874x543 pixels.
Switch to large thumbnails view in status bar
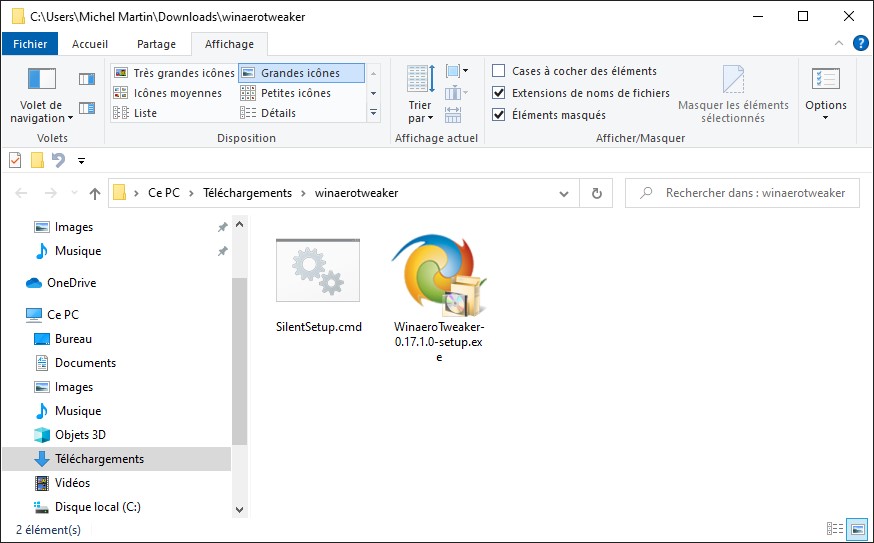857,529
